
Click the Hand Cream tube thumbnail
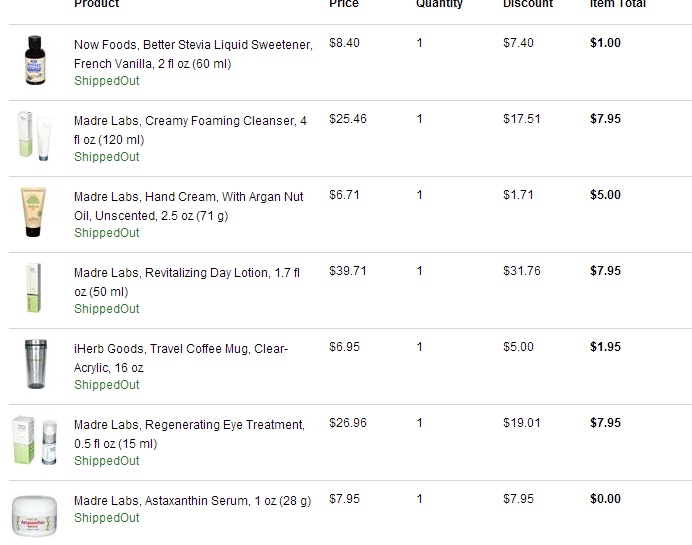click(x=36, y=213)
